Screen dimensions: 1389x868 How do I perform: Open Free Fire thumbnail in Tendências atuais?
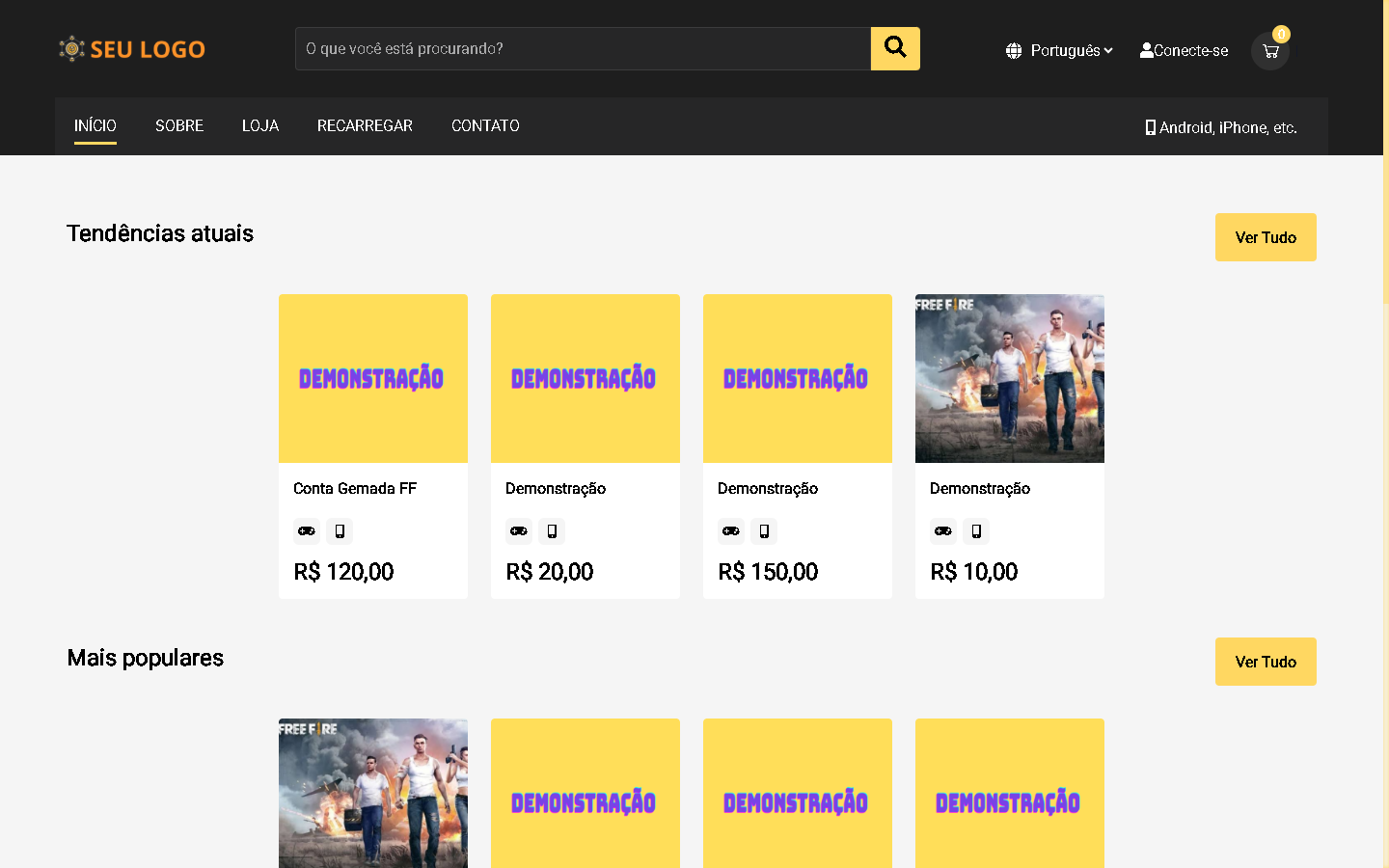tap(1009, 378)
